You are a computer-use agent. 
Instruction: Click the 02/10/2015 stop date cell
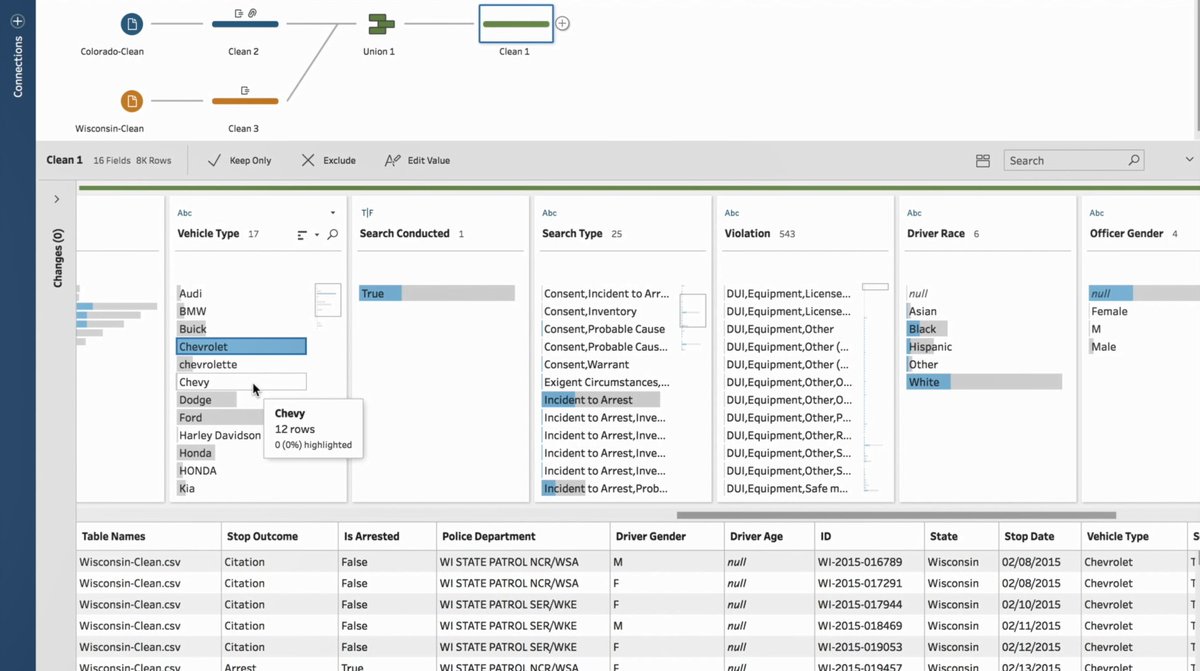[1038, 604]
